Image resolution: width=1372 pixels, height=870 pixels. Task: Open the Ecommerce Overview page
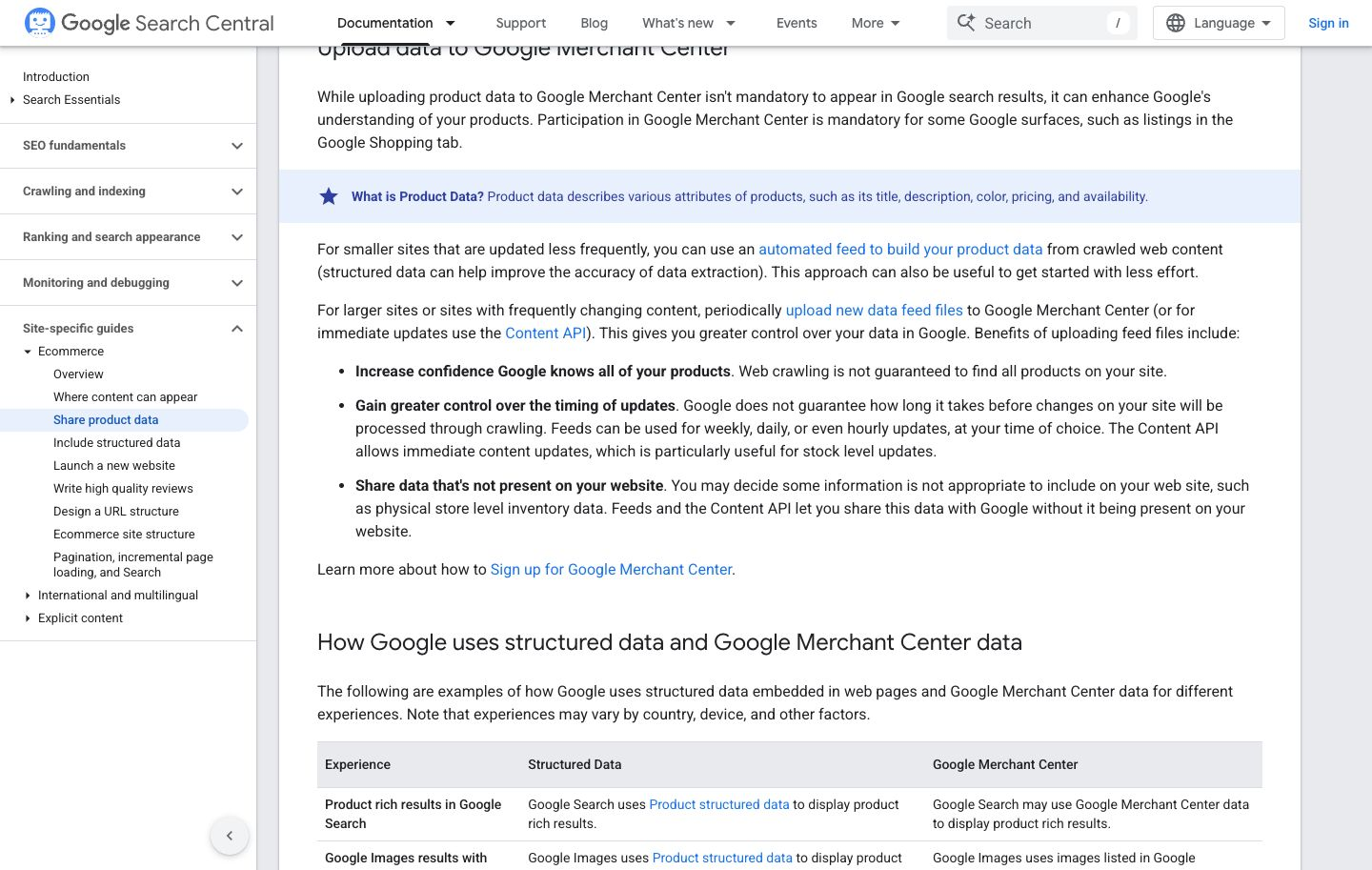pyautogui.click(x=78, y=374)
